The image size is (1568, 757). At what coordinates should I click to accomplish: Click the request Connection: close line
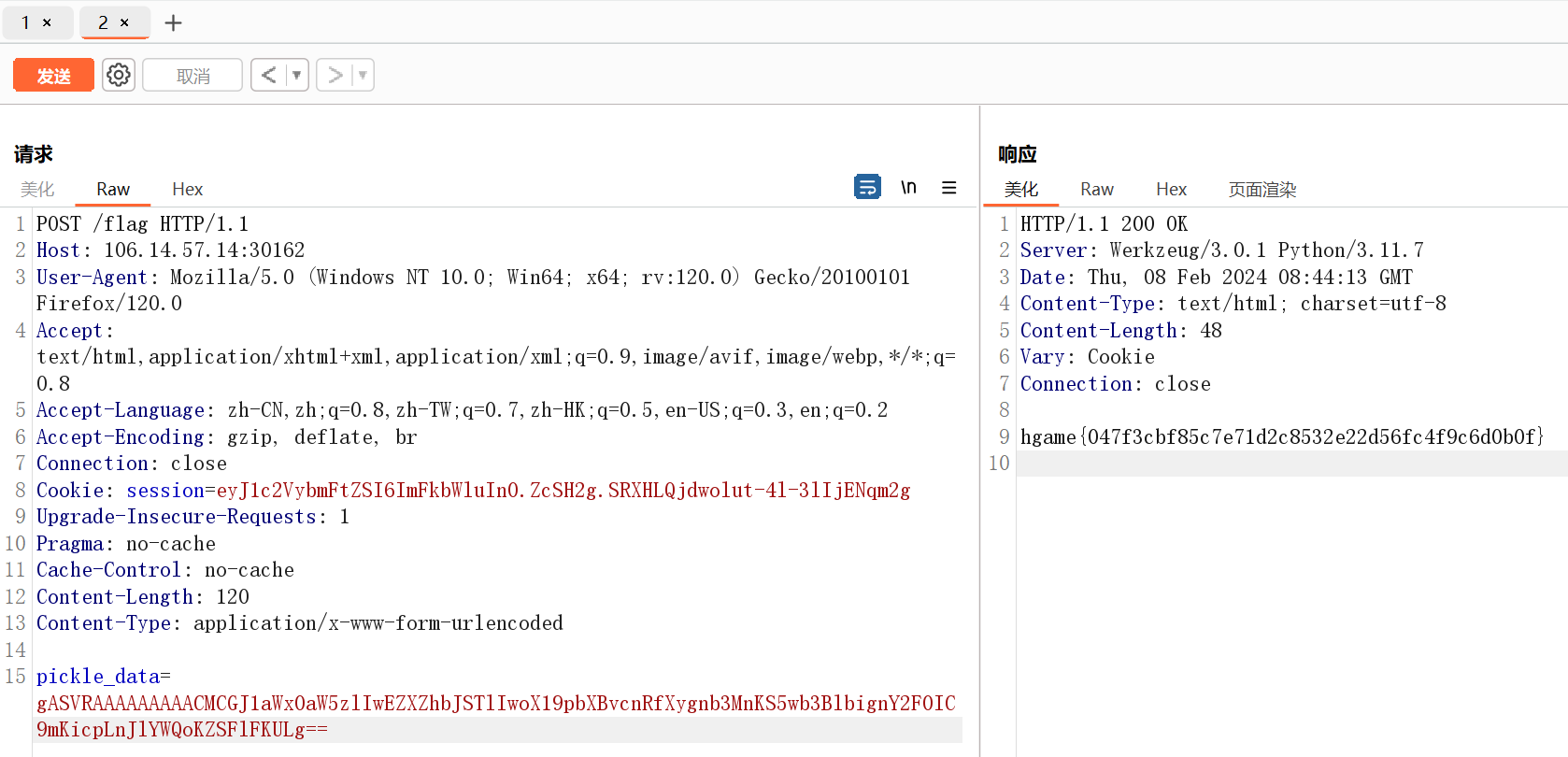[131, 463]
